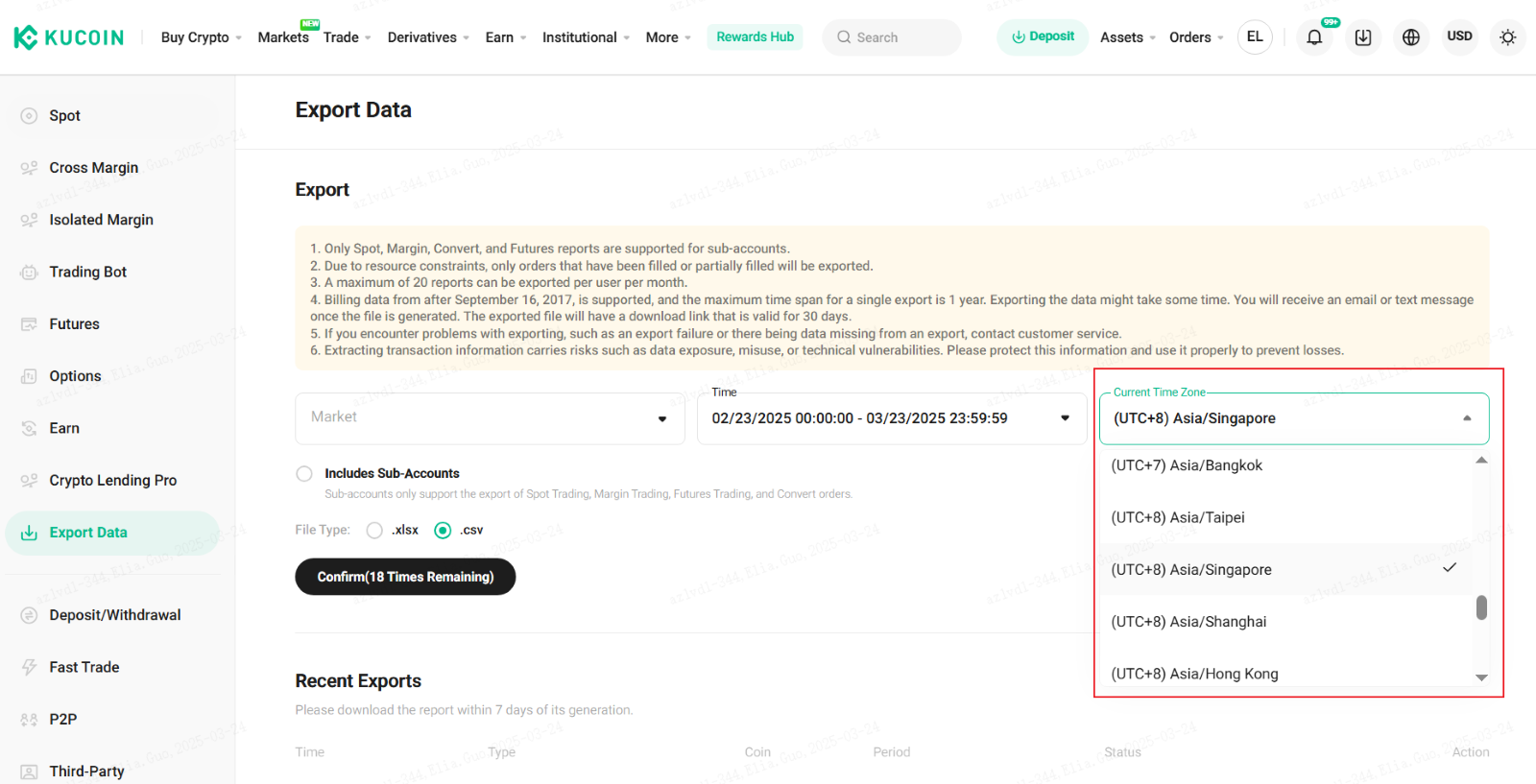Screen dimensions: 1536x784
Task: Choose (UTC+8) Asia/Shanghai time zone
Action: (x=1285, y=622)
